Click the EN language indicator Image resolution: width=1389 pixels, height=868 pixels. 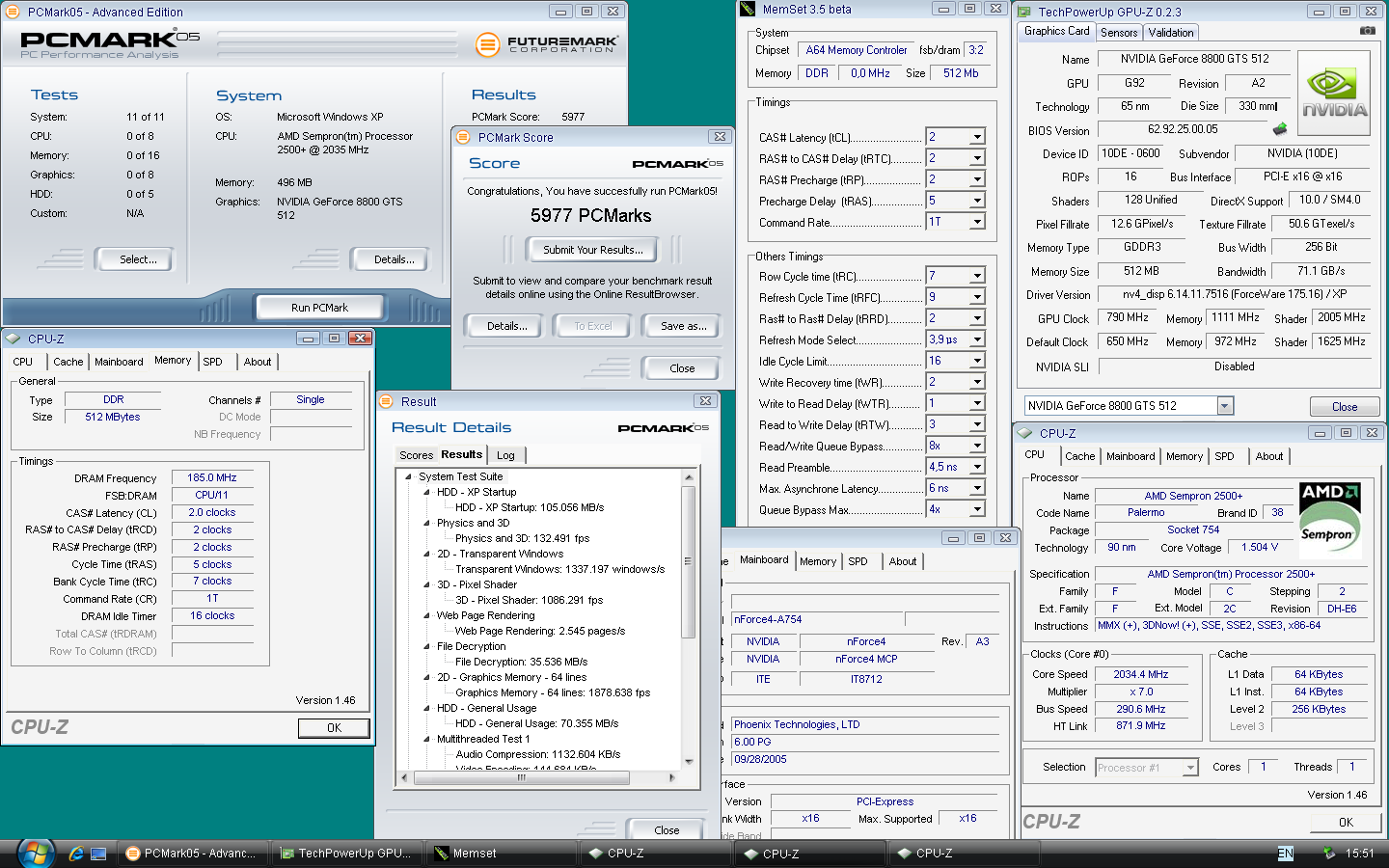[x=1285, y=853]
